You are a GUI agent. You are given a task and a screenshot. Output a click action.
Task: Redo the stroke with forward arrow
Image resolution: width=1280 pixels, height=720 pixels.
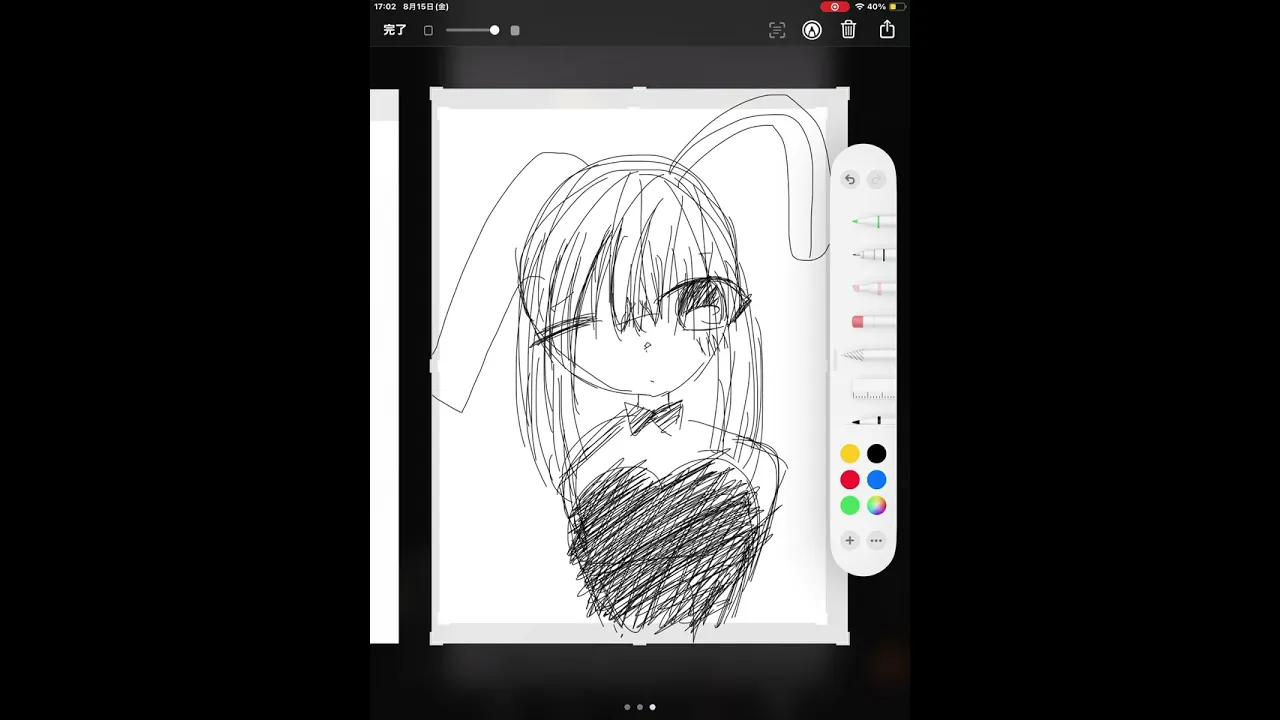[x=876, y=180]
